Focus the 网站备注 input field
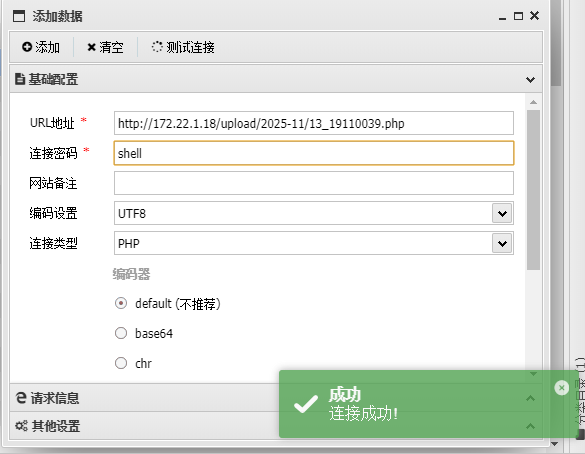 [x=314, y=183]
